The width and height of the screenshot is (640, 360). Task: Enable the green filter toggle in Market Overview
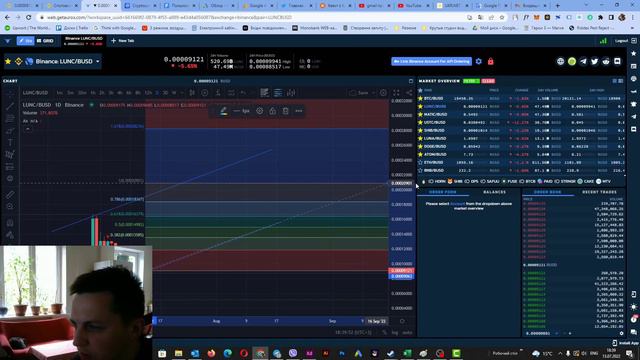point(471,81)
